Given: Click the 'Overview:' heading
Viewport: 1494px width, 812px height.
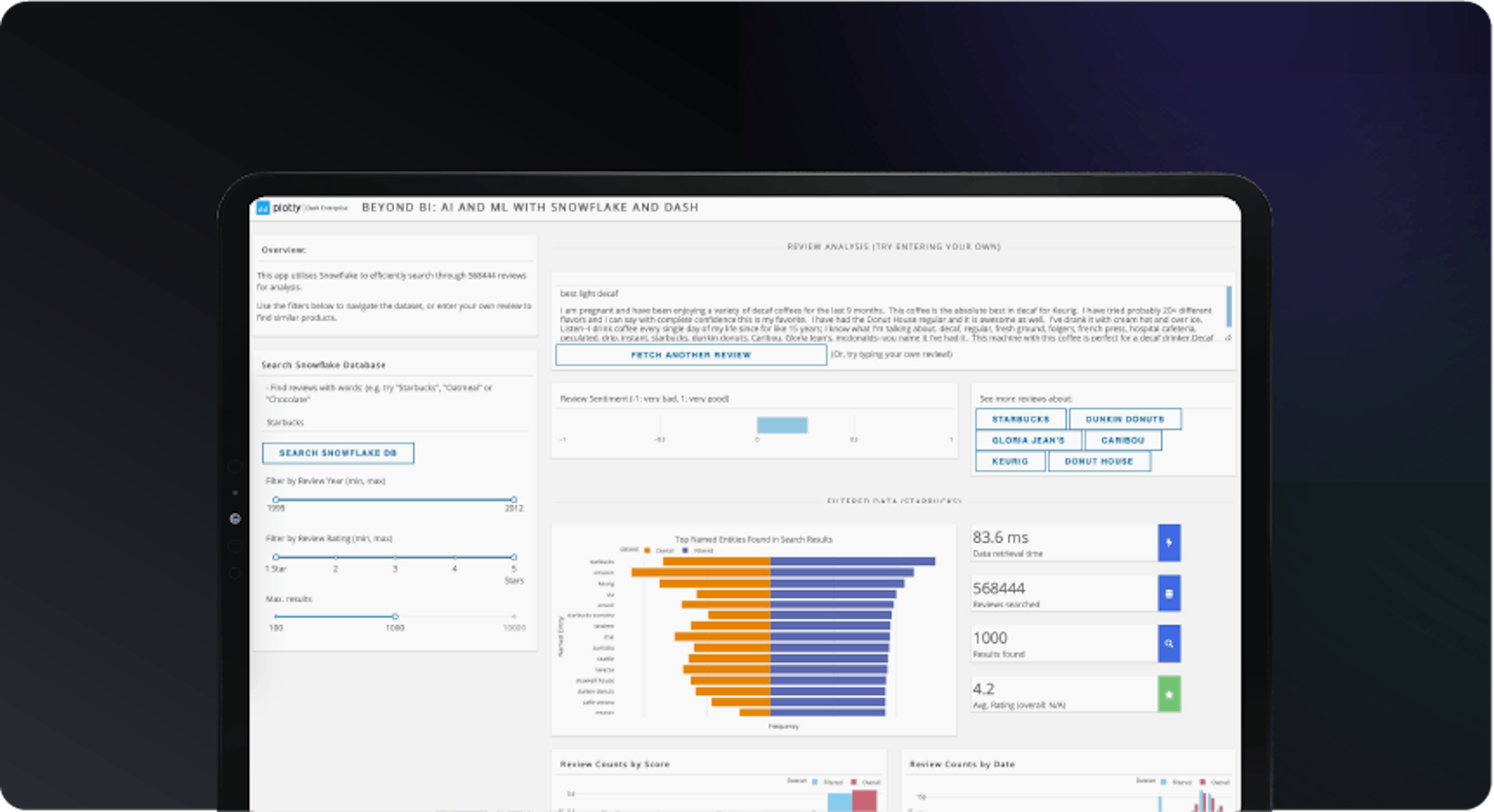Looking at the screenshot, I should tap(284, 250).
